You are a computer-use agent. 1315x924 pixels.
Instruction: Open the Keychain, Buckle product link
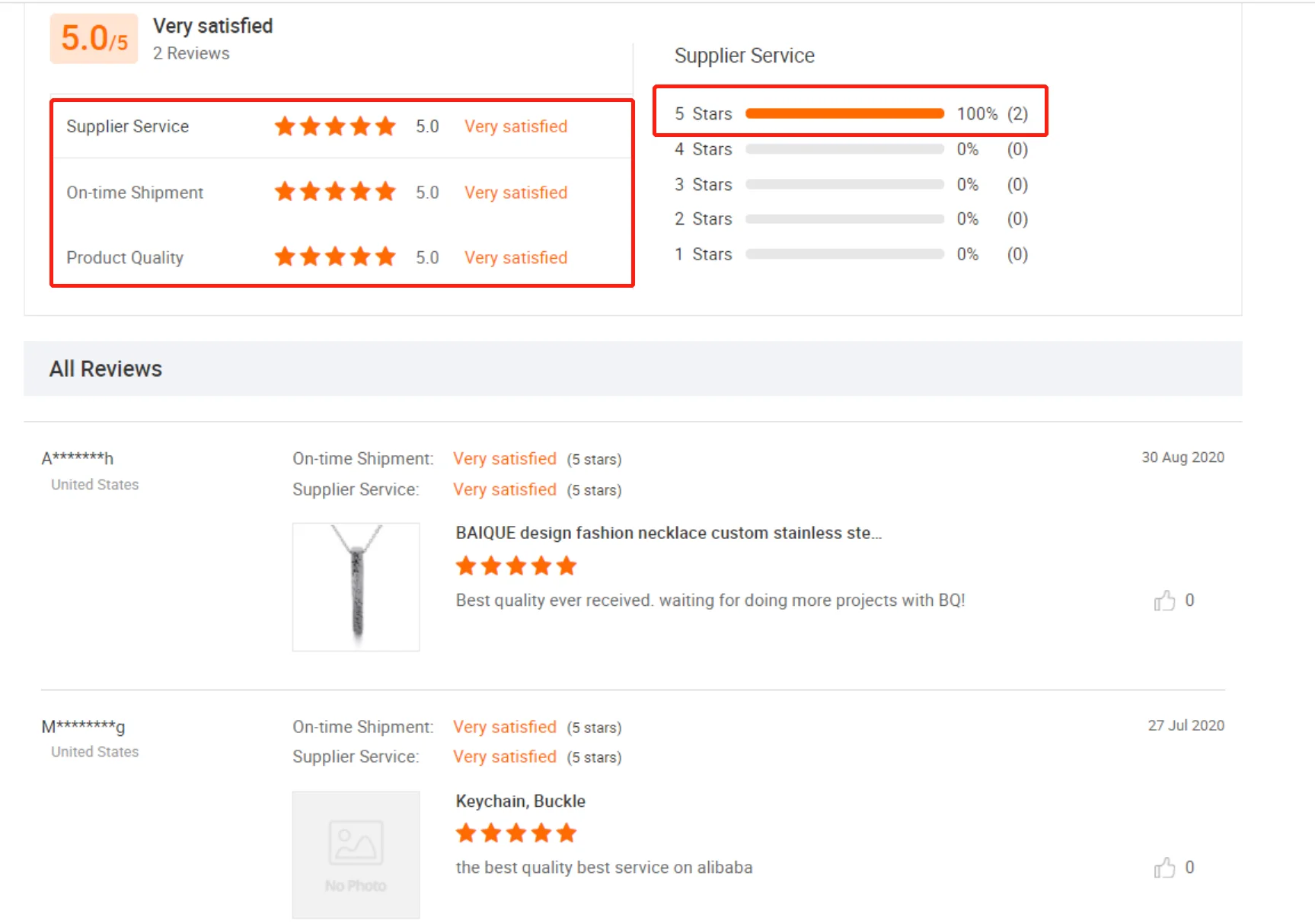pyautogui.click(x=521, y=801)
